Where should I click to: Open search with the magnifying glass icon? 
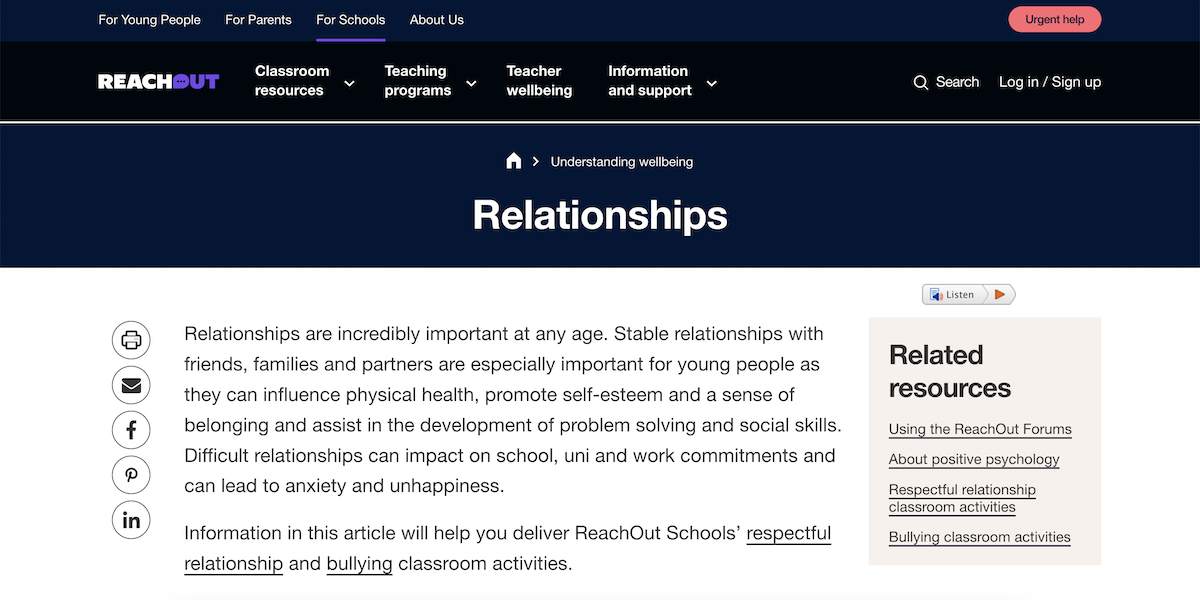pos(920,82)
